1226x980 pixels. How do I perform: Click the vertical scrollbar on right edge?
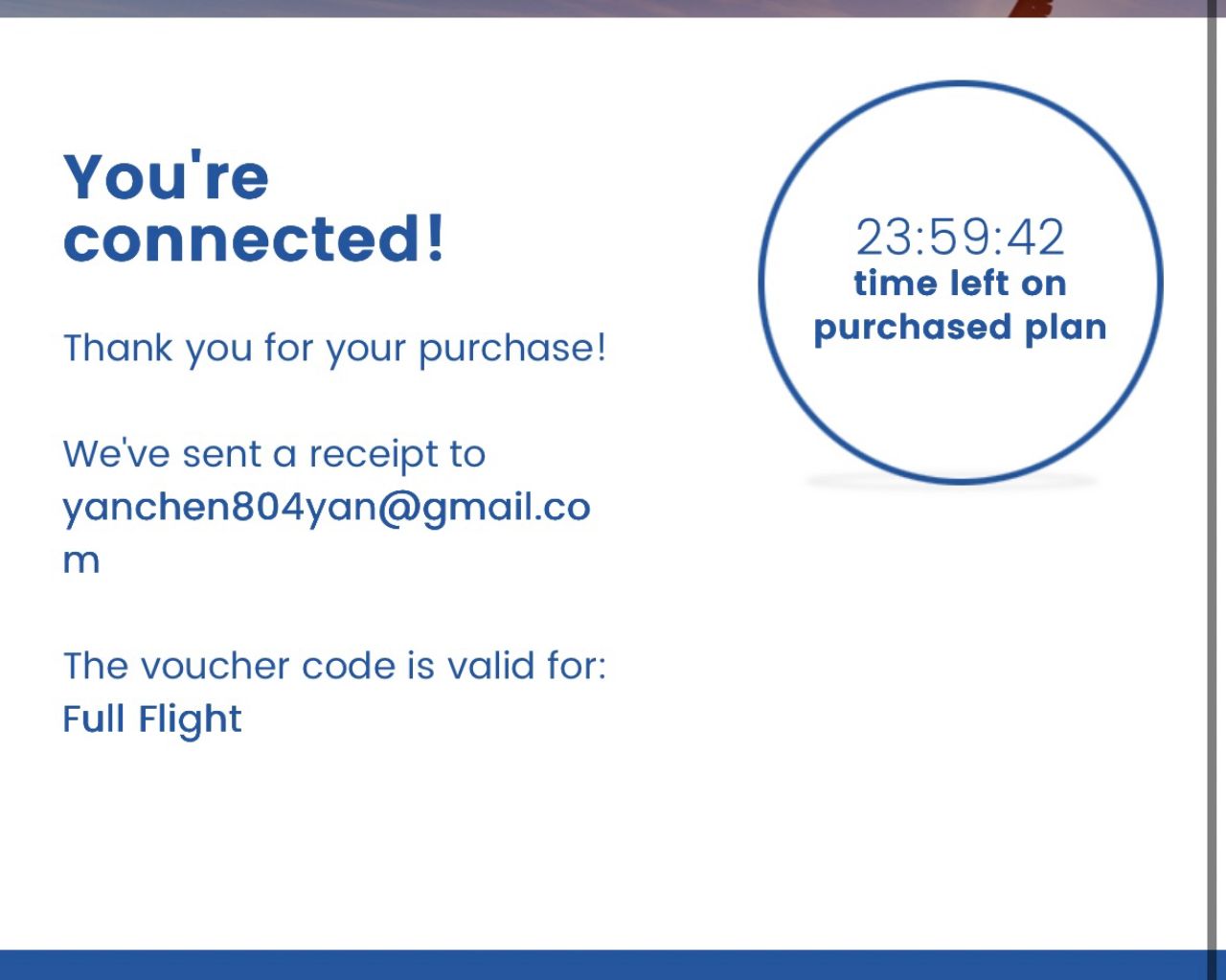click(1213, 479)
